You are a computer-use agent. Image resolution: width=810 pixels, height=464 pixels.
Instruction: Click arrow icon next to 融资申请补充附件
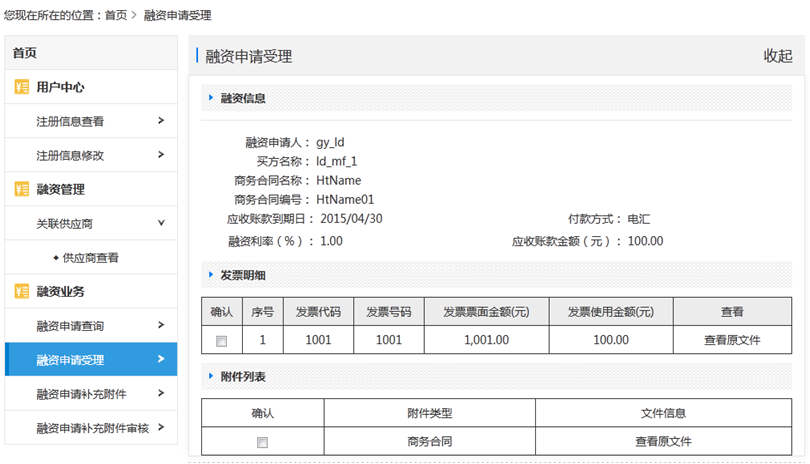pyautogui.click(x=161, y=393)
